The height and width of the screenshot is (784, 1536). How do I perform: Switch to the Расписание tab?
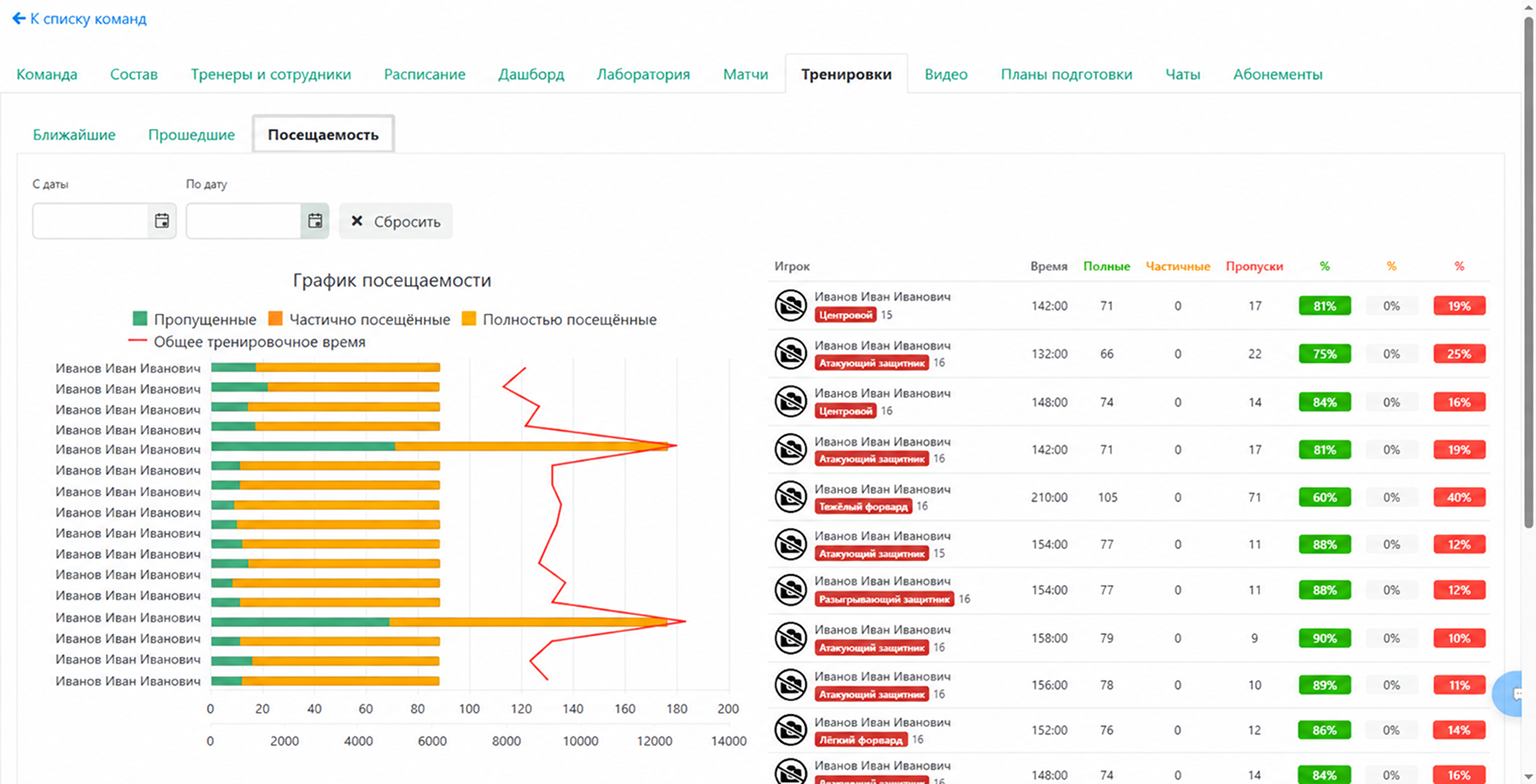[425, 74]
